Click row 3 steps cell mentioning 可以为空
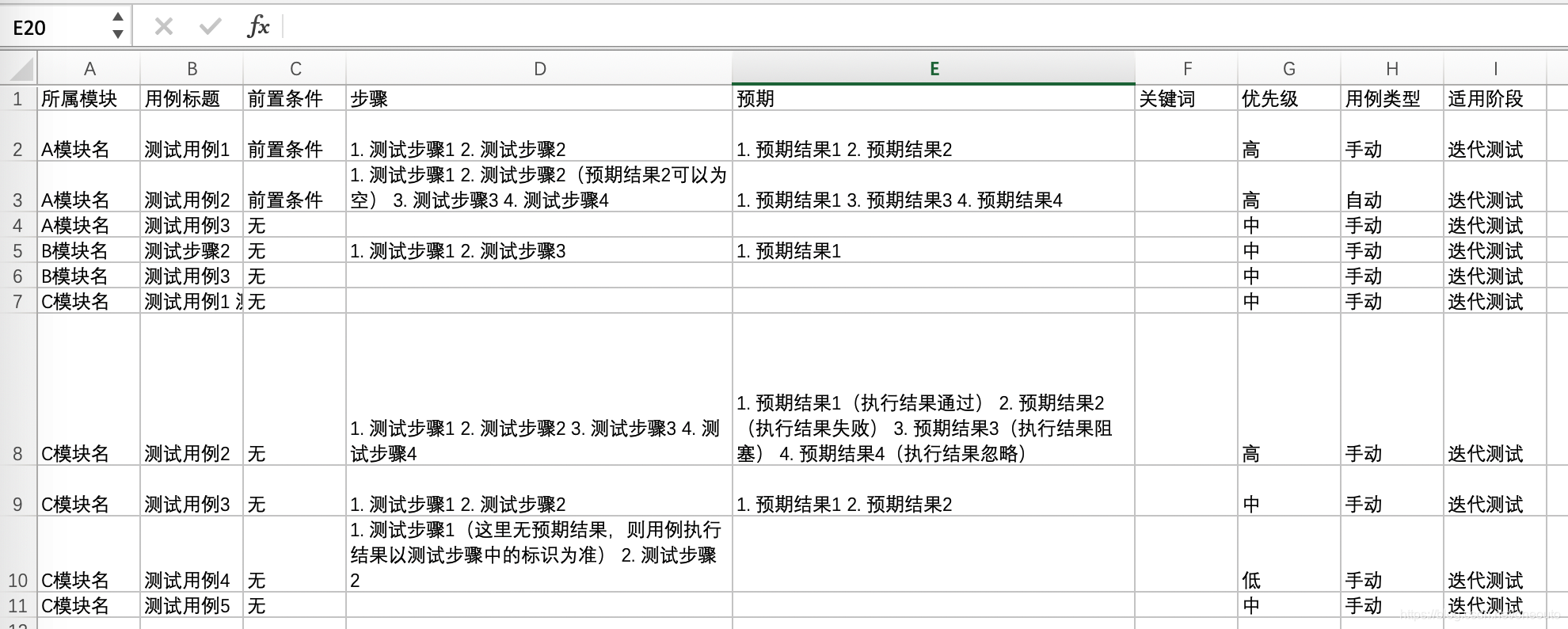Image resolution: width=1568 pixels, height=629 pixels. pos(539,187)
